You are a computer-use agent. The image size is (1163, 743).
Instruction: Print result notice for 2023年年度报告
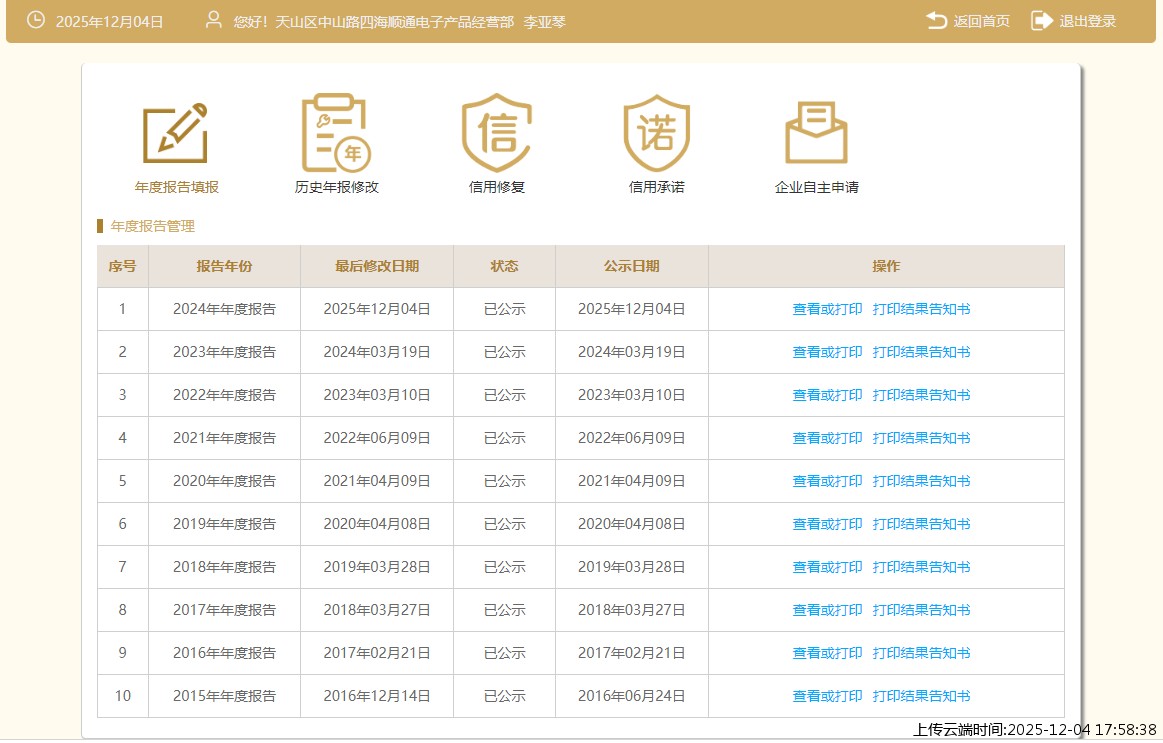921,352
